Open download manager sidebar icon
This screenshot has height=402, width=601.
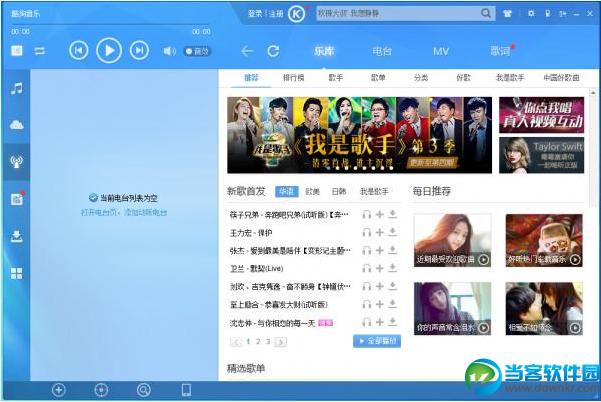[16, 236]
